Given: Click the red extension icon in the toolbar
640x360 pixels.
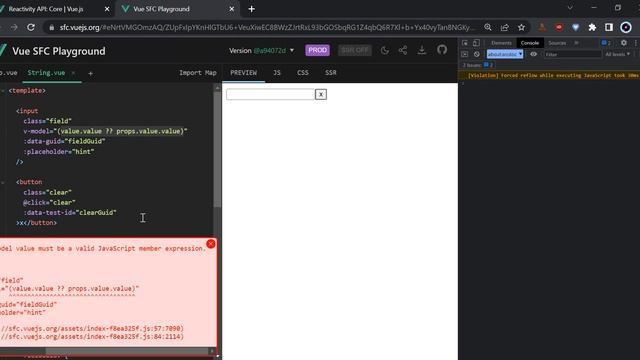Looking at the screenshot, I should (x=559, y=27).
